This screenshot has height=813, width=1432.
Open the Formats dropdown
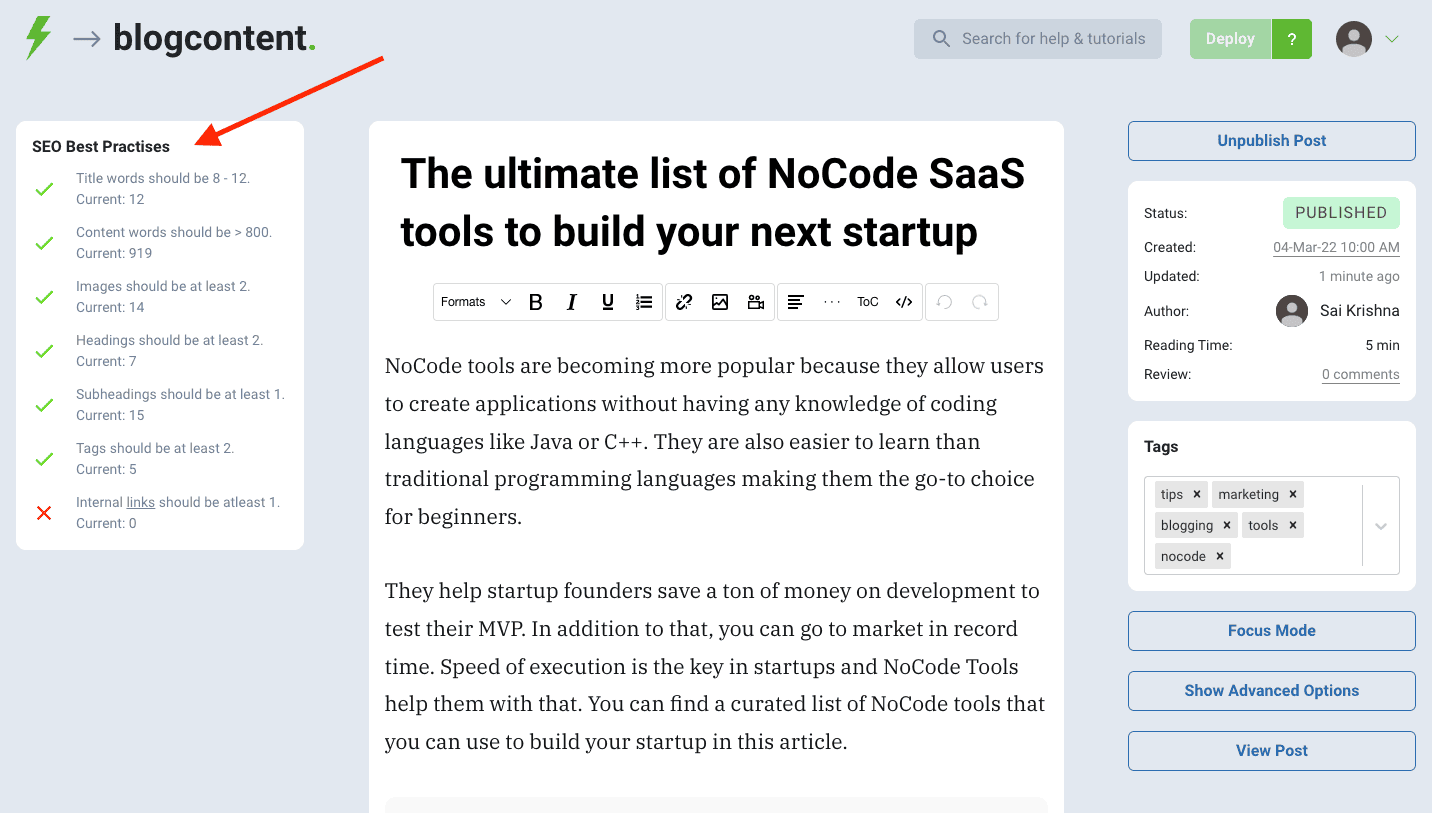tap(476, 302)
